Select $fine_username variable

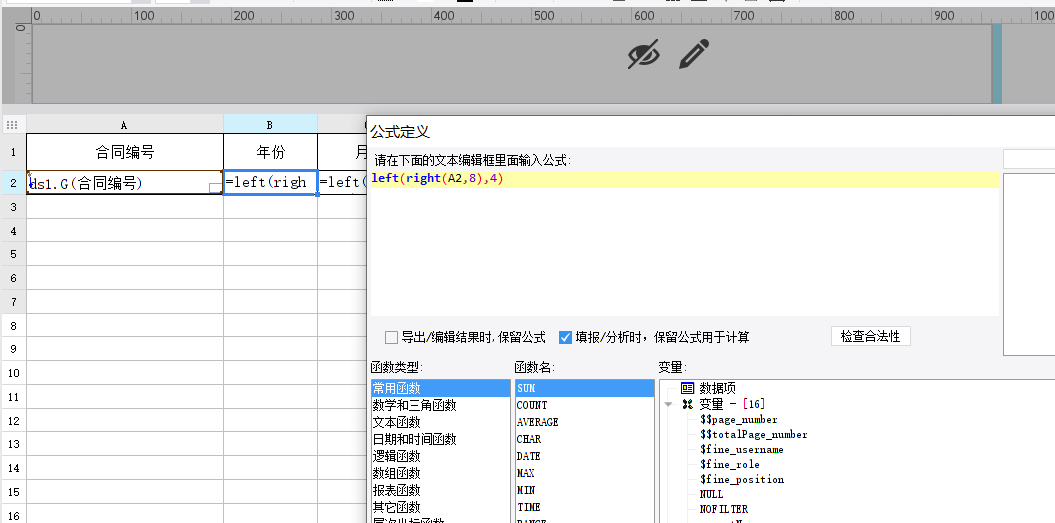741,449
